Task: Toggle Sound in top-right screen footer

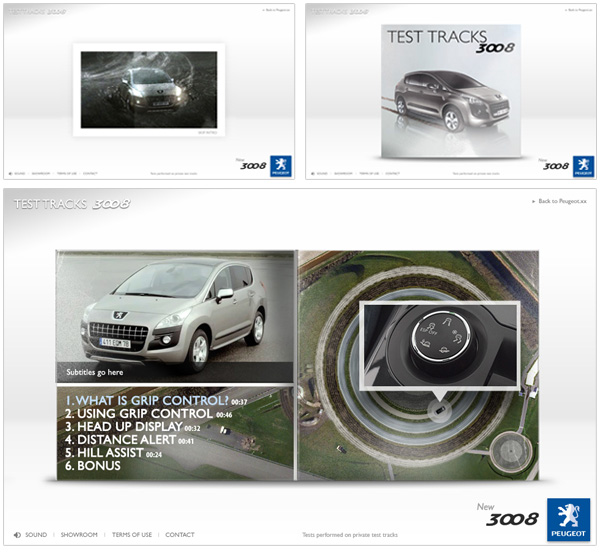Action: 320,173
